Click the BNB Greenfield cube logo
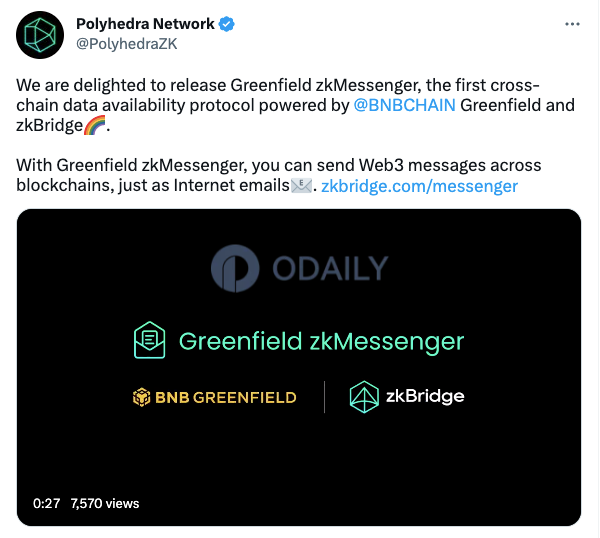Image resolution: width=600 pixels, height=538 pixels. (x=142, y=397)
